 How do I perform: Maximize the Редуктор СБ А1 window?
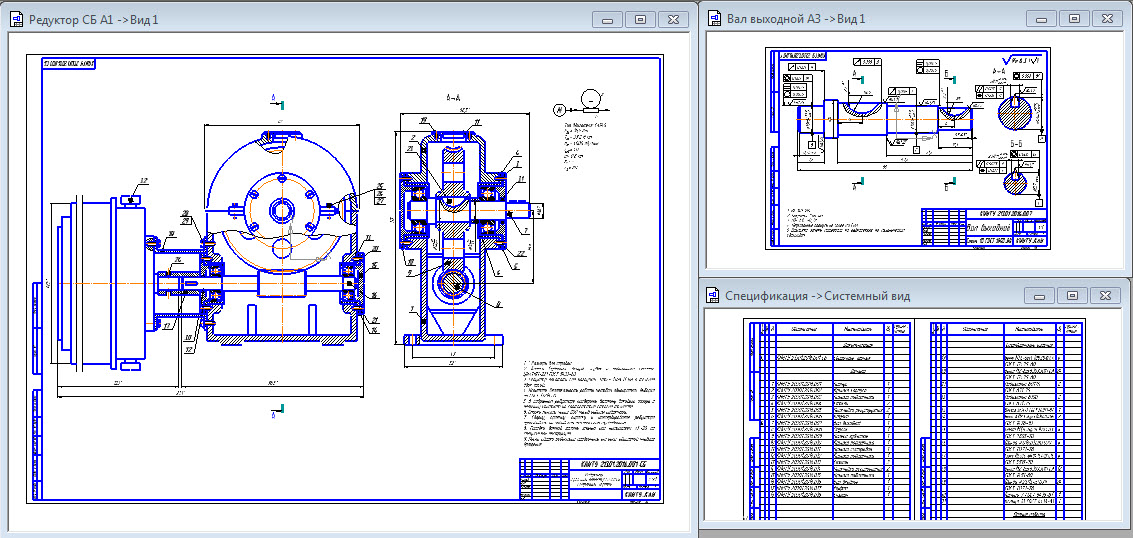tap(640, 20)
